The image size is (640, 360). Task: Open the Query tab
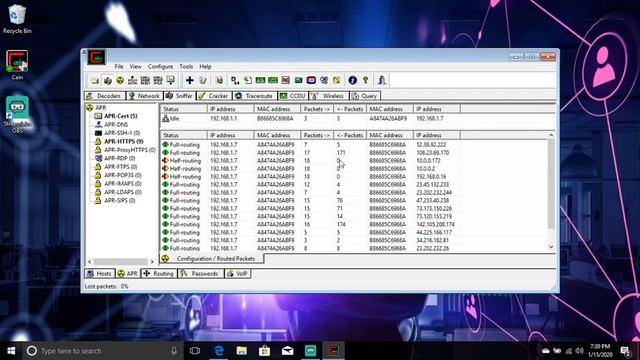point(365,96)
